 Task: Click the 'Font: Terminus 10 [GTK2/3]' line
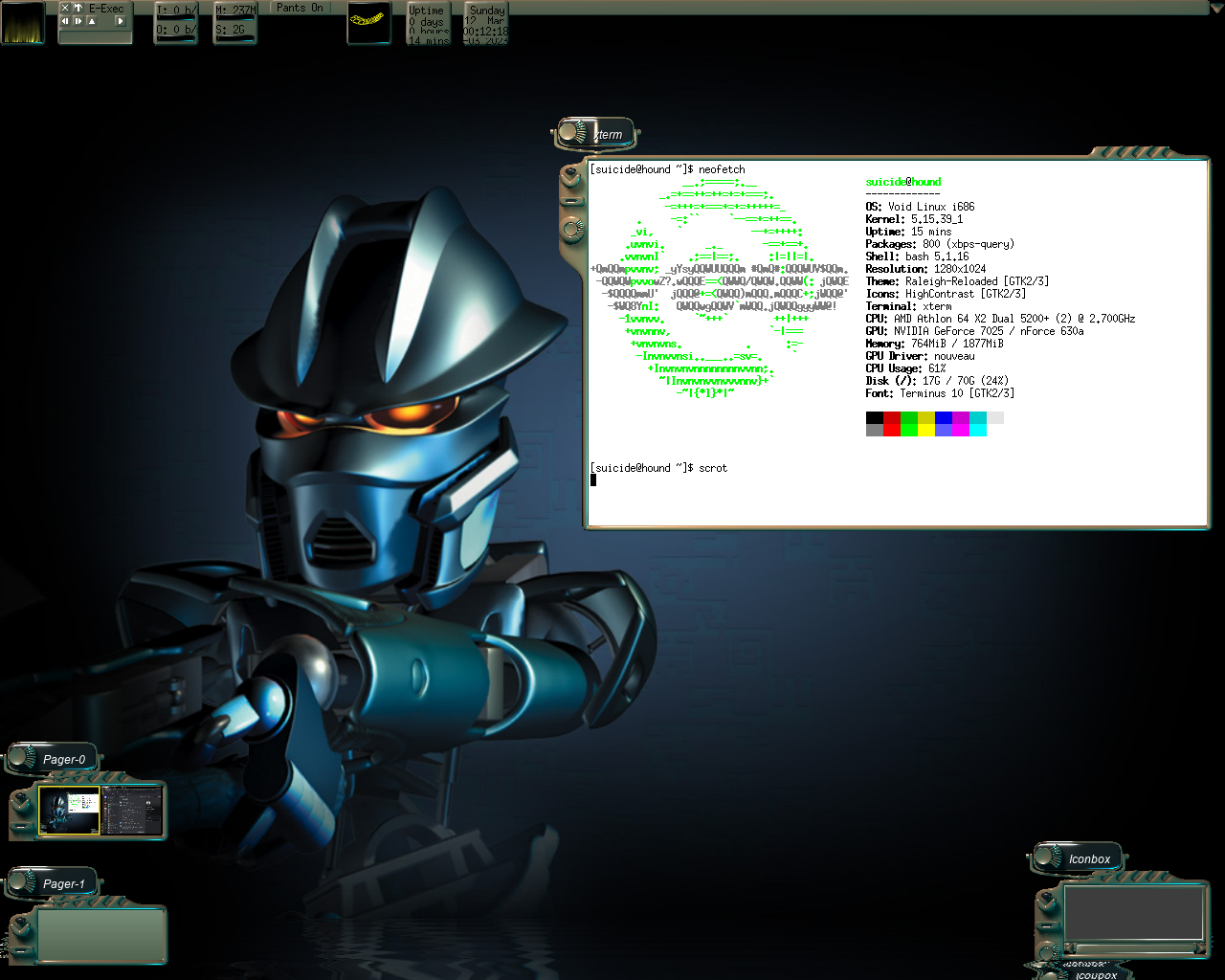[x=940, y=393]
